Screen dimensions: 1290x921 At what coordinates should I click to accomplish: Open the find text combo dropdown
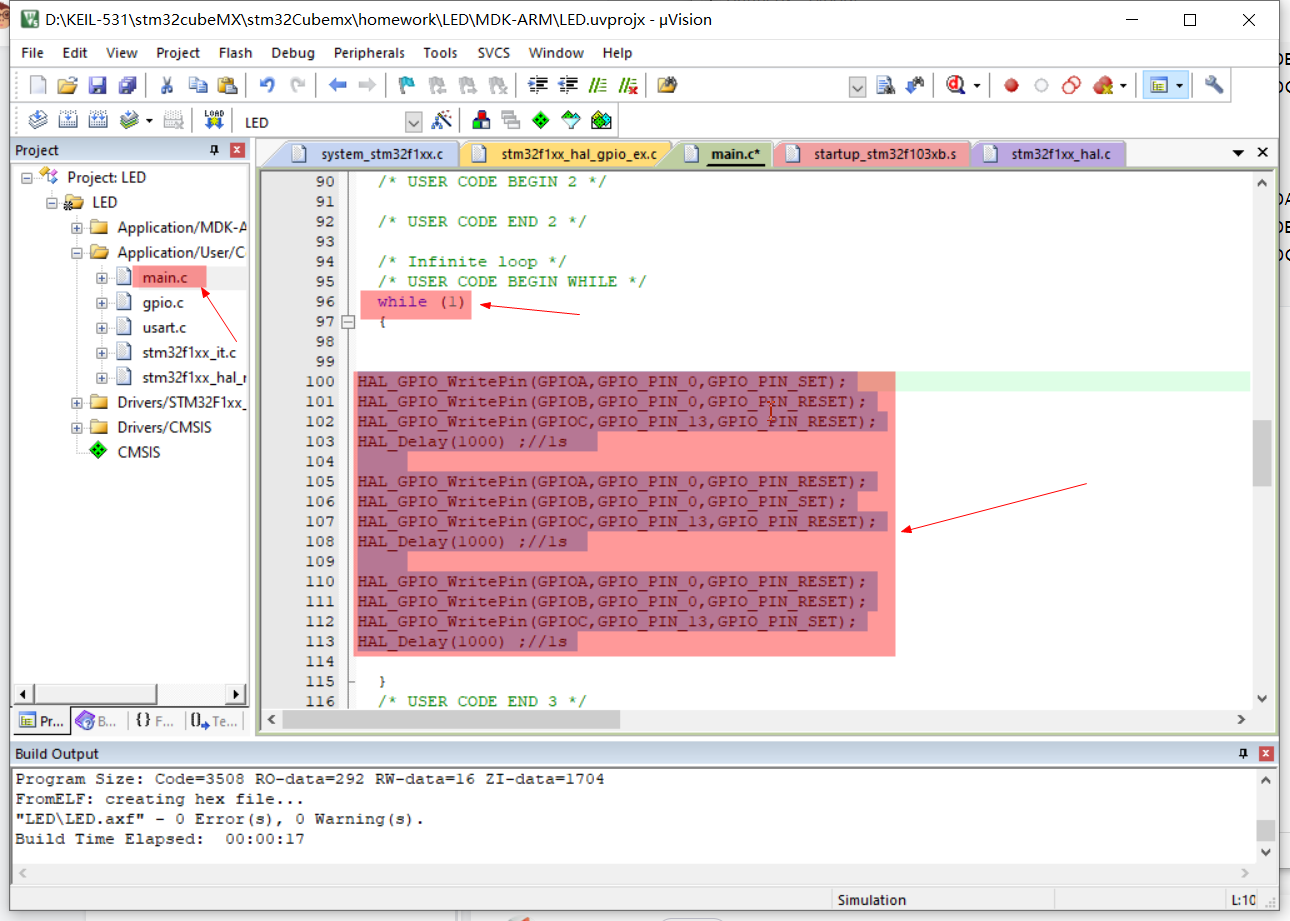point(857,87)
